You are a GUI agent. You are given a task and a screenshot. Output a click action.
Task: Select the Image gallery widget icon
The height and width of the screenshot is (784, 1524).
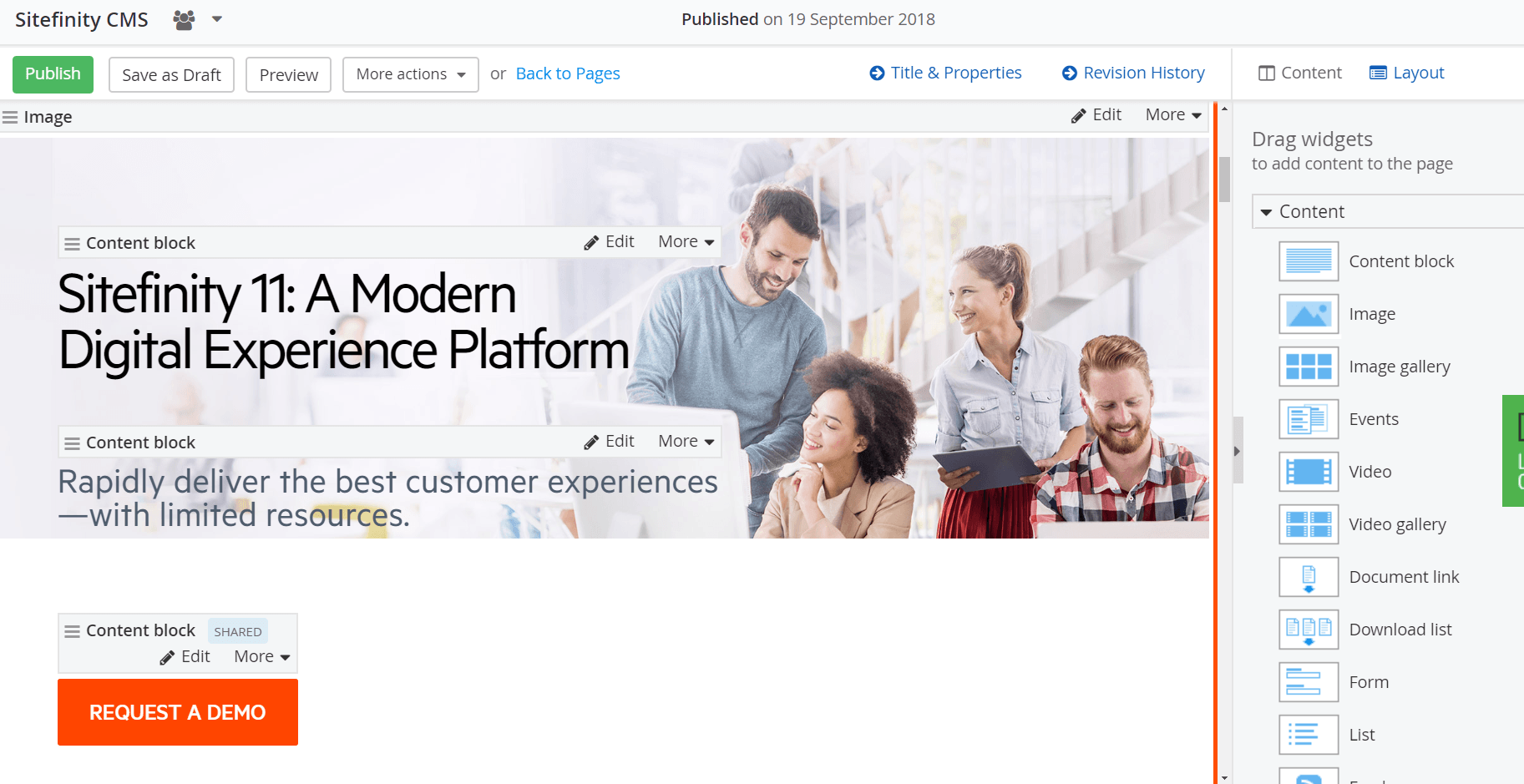(x=1309, y=367)
